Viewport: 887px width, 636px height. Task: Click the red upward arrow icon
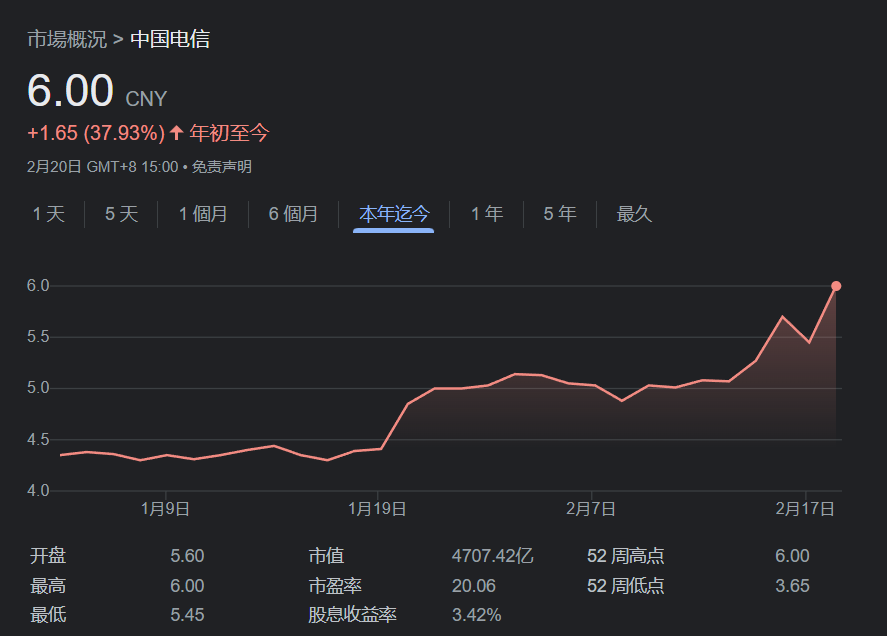(177, 133)
